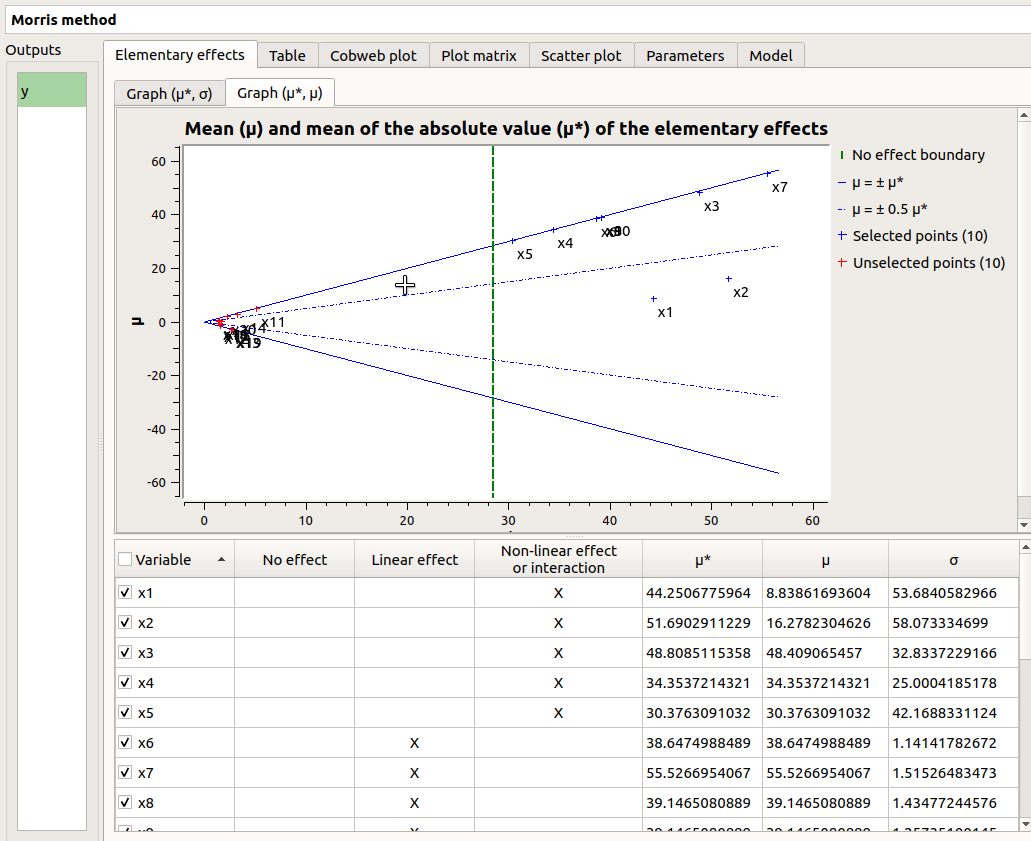Select output y in the Outputs panel
The image size is (1031, 841).
50,89
